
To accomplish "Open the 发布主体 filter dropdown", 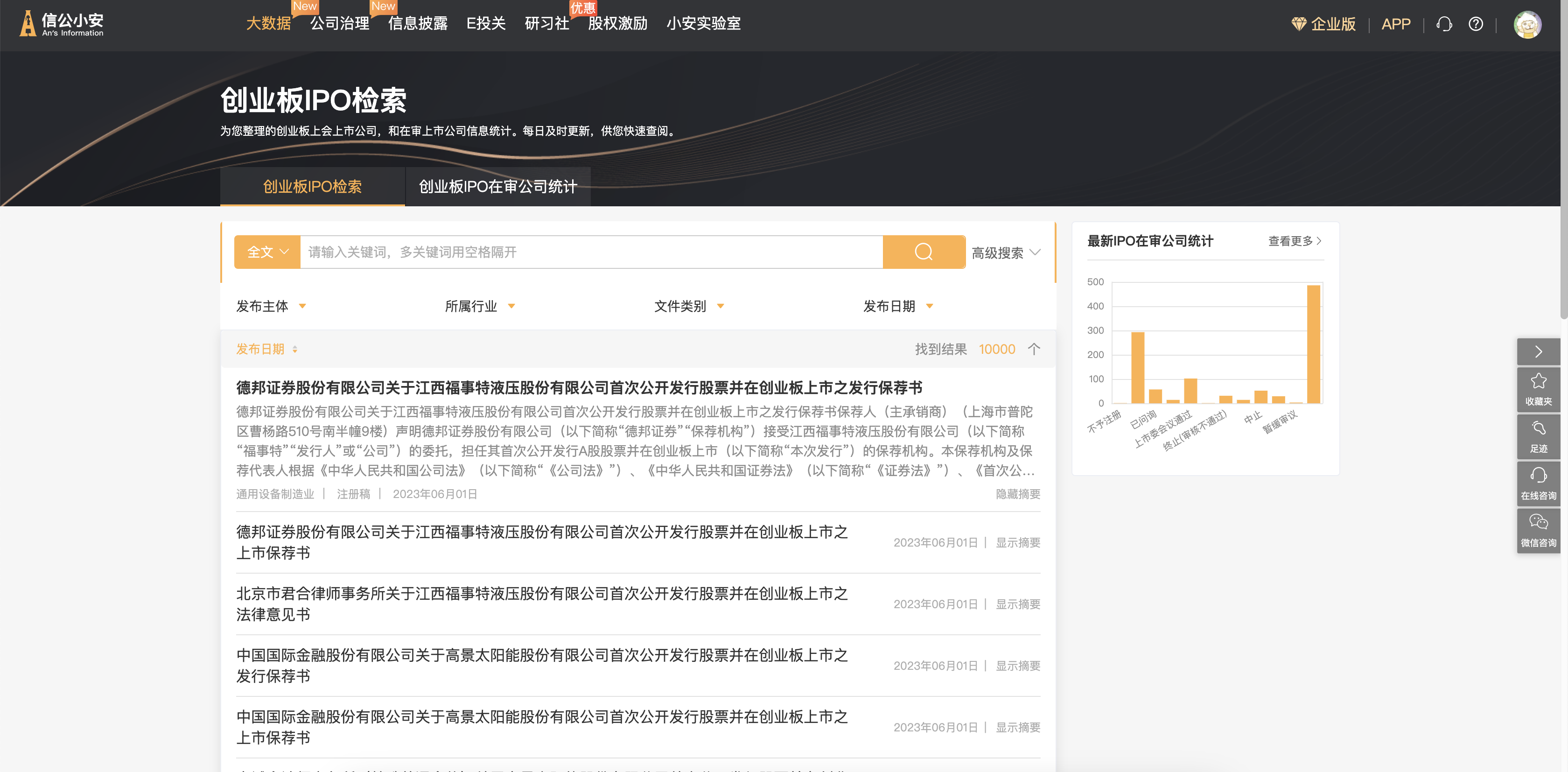I will [x=271, y=306].
